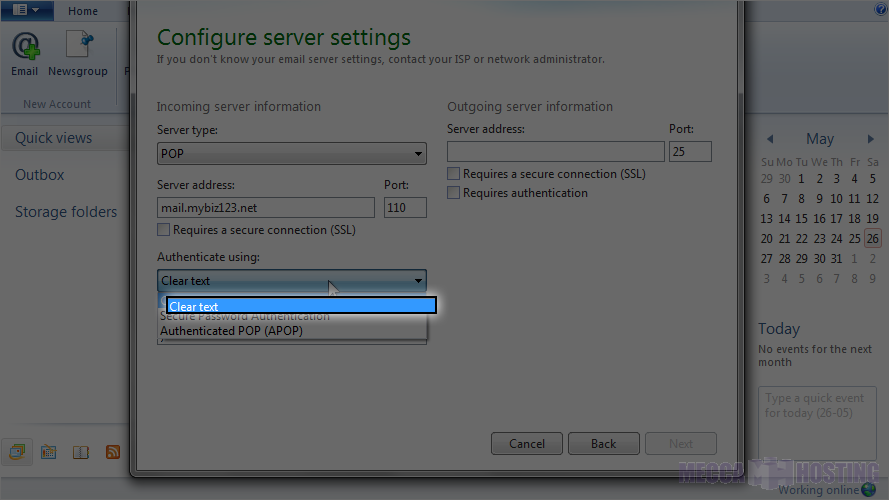Open the Mail view icon in the bottom shortcuts
The height and width of the screenshot is (500, 889).
[x=17, y=452]
